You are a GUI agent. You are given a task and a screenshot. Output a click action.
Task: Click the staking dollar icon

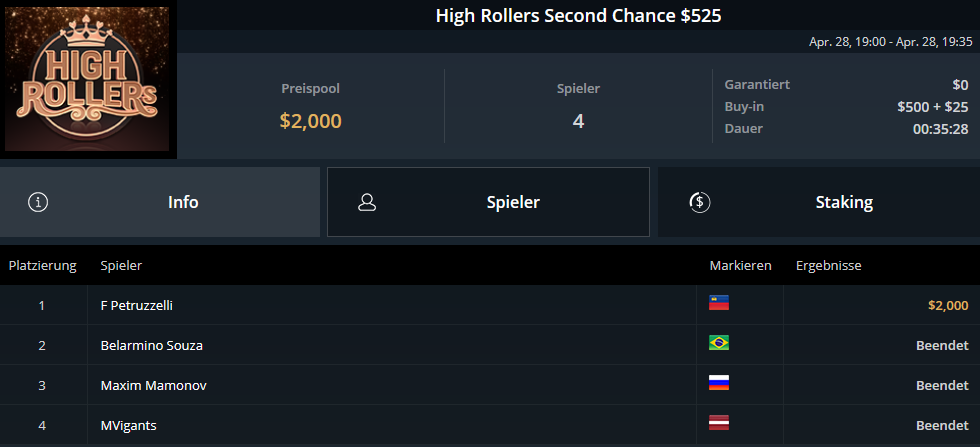pos(699,202)
